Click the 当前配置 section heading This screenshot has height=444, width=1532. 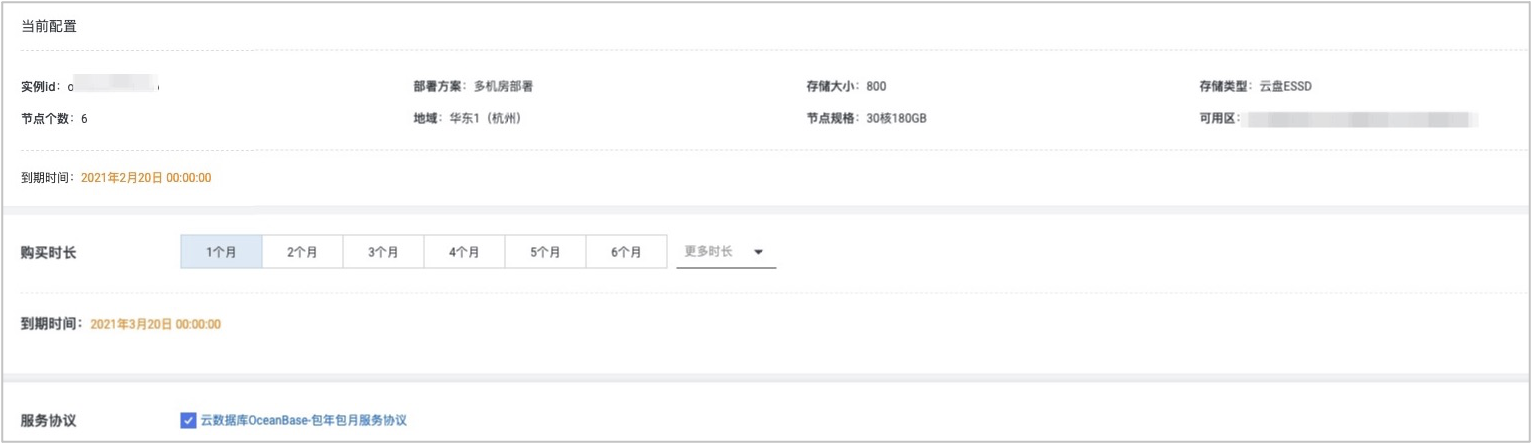(49, 27)
